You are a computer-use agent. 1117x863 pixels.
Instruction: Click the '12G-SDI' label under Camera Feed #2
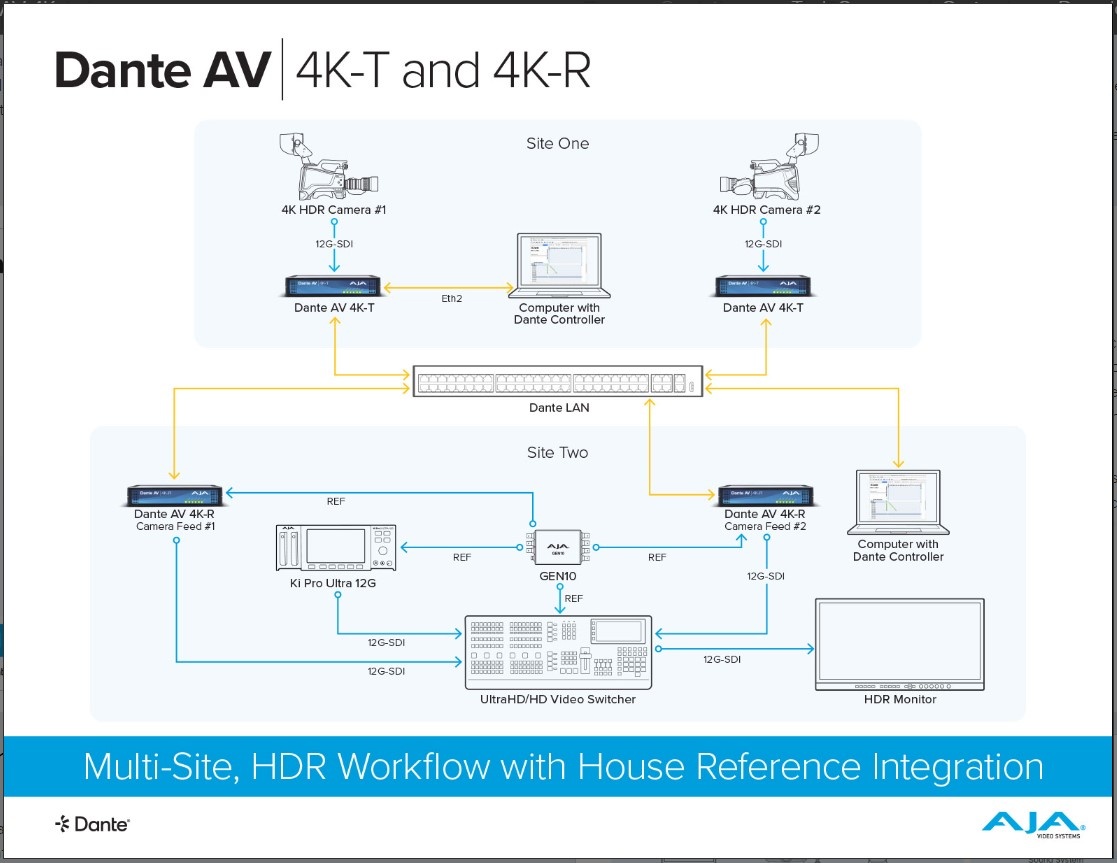pyautogui.click(x=766, y=576)
